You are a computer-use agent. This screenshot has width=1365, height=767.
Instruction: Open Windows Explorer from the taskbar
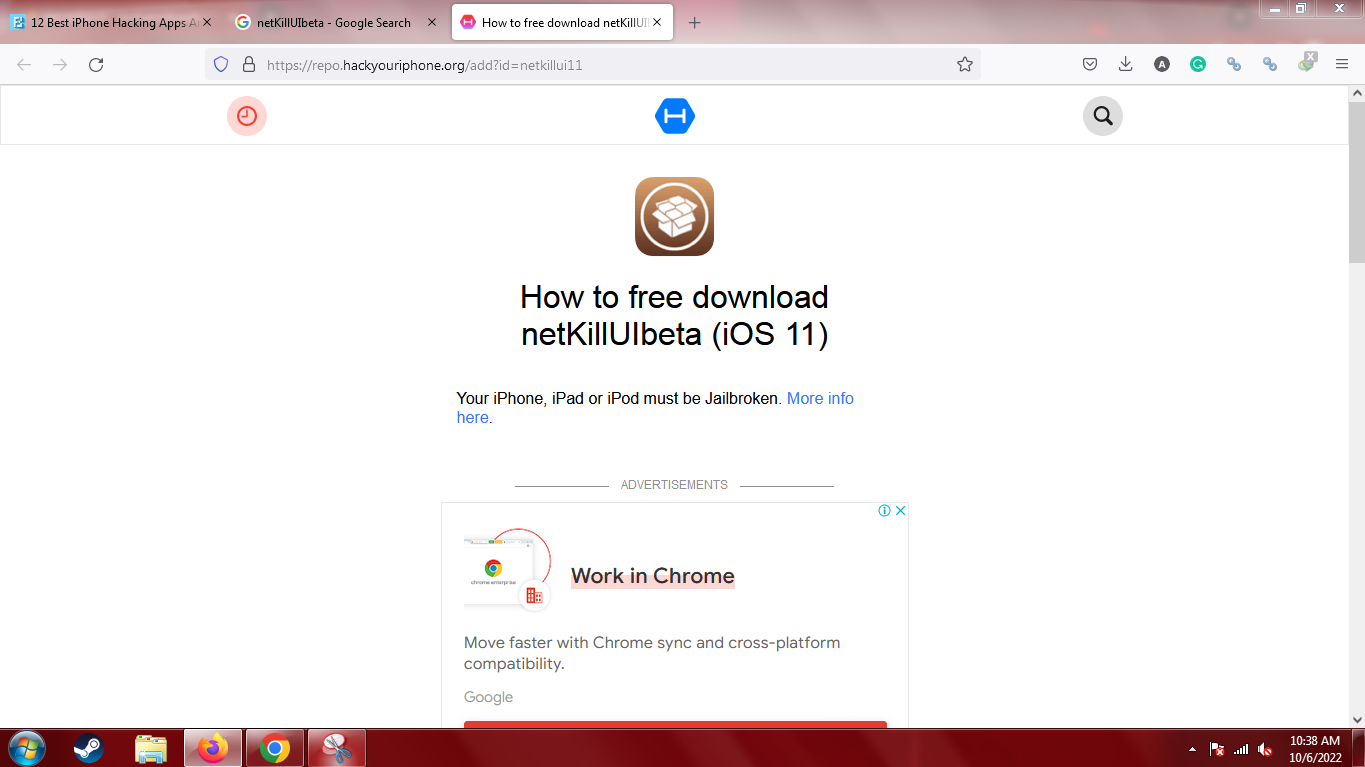point(151,748)
